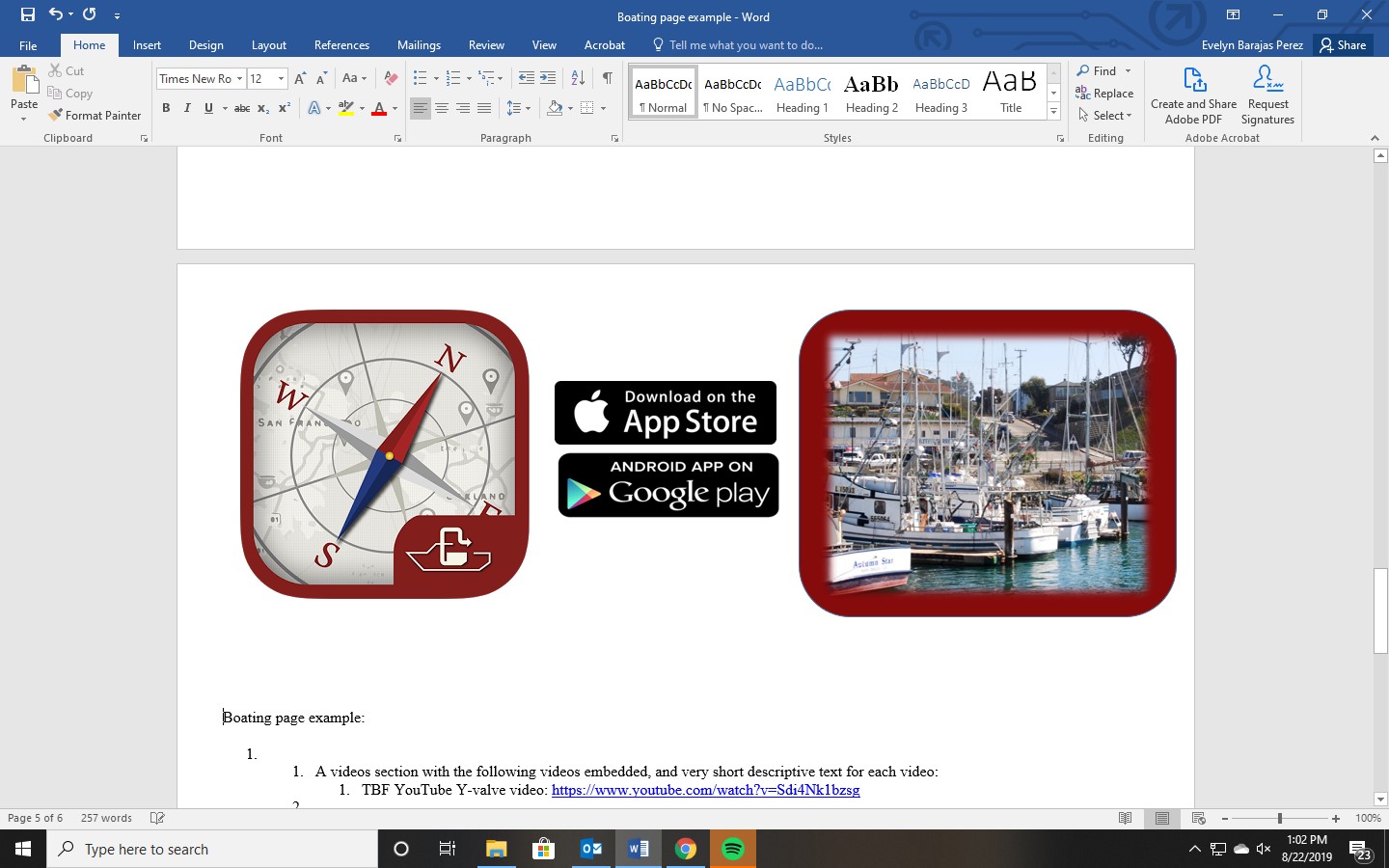Open the Font dialog launcher

[x=397, y=139]
